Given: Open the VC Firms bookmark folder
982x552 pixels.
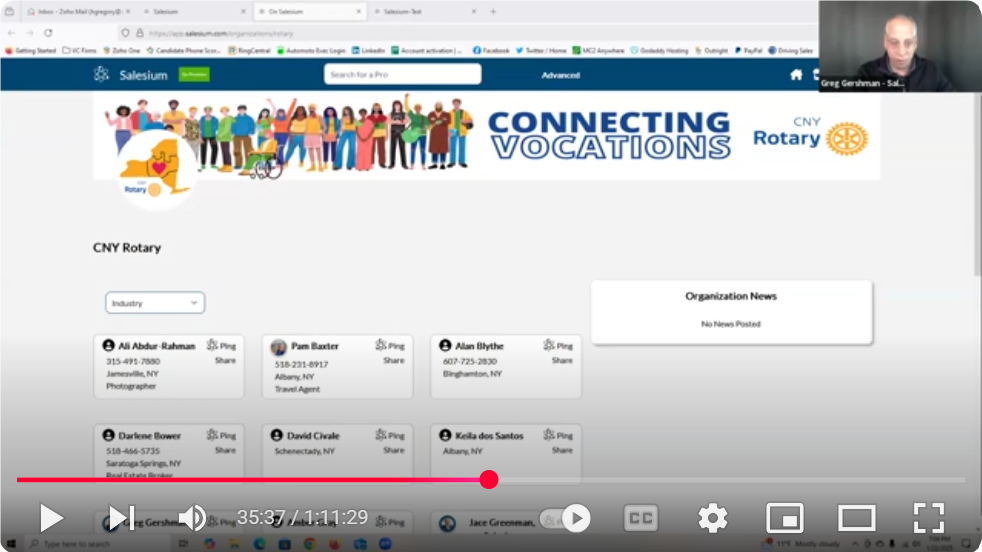Looking at the screenshot, I should [80, 50].
